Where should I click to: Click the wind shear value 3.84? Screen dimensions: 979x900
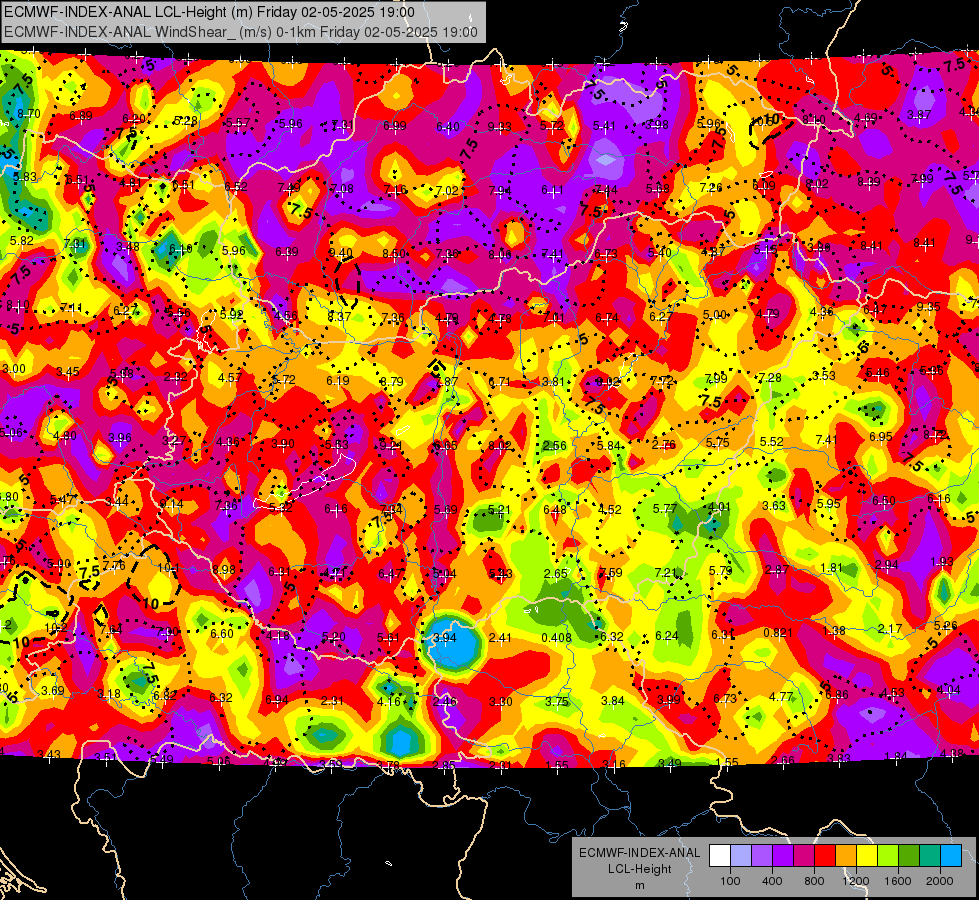click(x=612, y=701)
